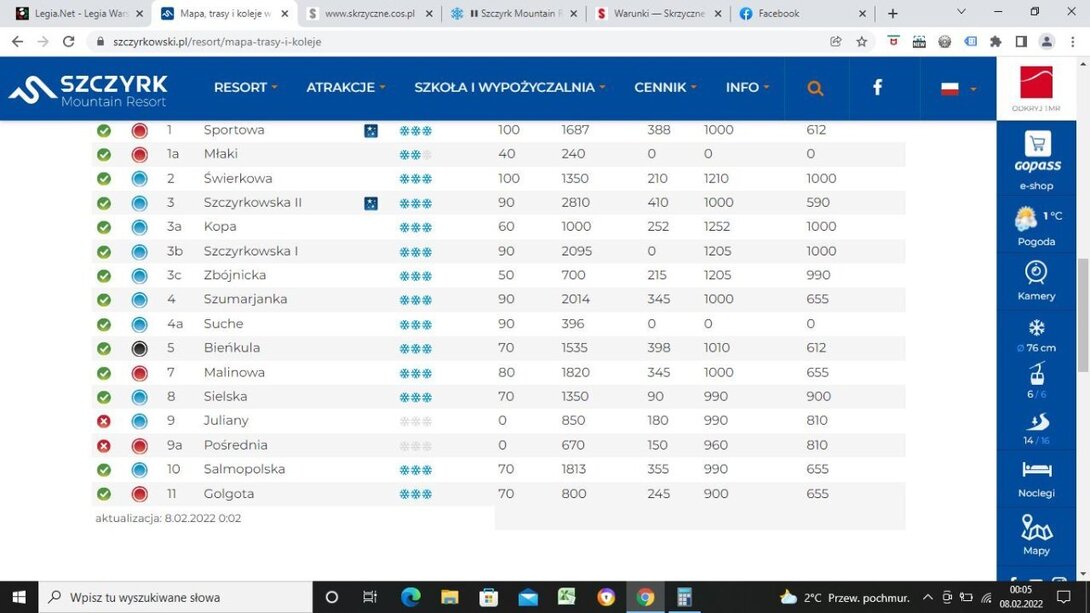Screen dimensions: 1090x613
Task: Expand the ATRAKCJE menu
Action: tap(345, 88)
